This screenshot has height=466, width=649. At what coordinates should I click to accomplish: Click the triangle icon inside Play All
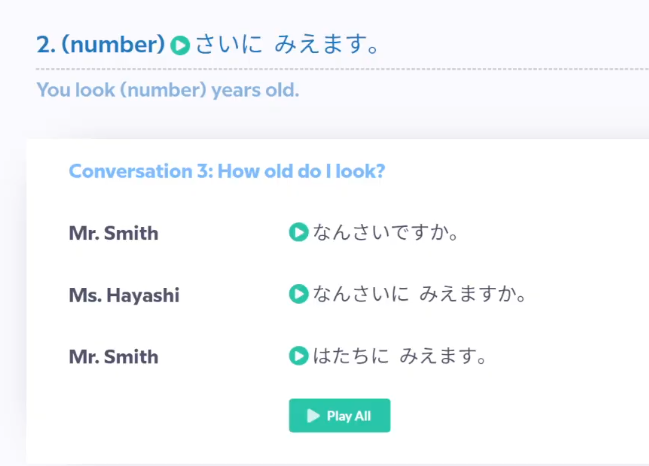313,416
